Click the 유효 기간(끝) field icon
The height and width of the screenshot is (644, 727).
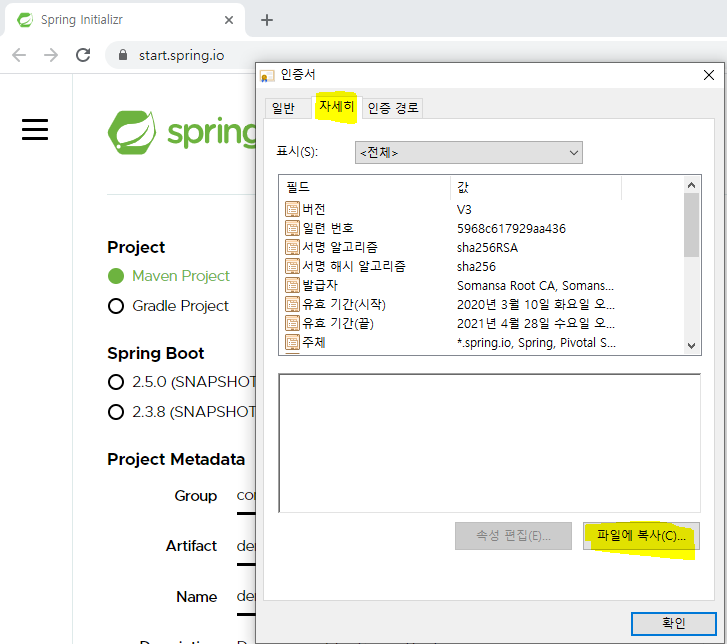pyautogui.click(x=292, y=323)
